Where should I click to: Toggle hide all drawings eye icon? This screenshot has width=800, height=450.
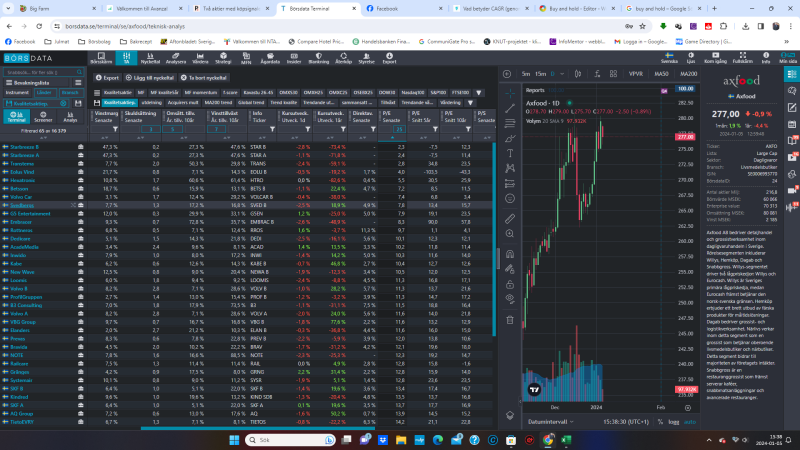coord(510,299)
